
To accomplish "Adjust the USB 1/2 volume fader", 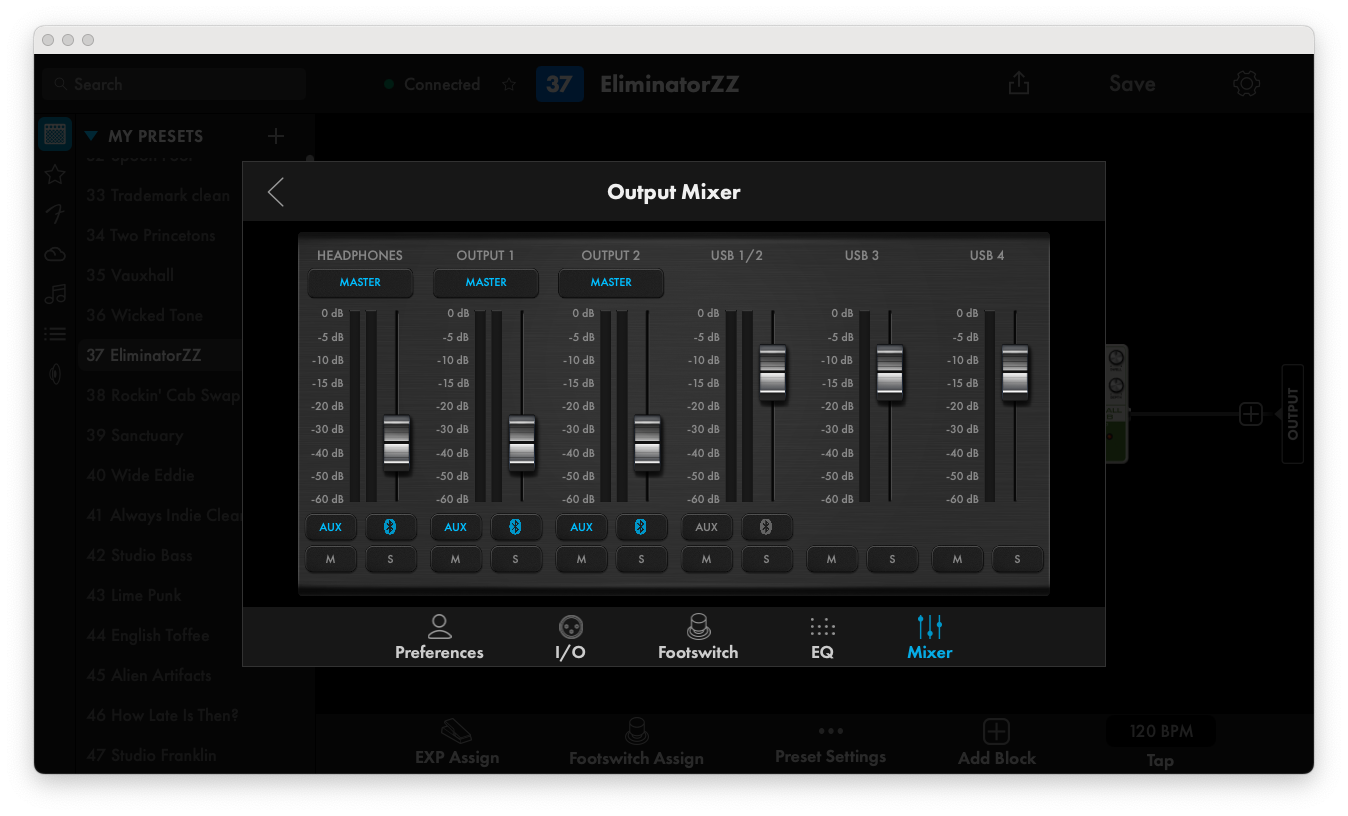I will (772, 371).
